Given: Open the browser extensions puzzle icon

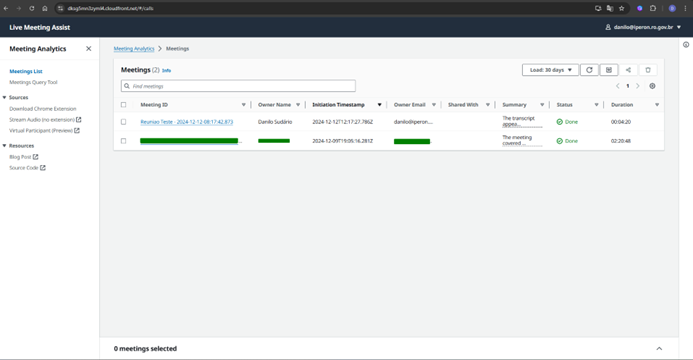Looking at the screenshot, I should 653,8.
